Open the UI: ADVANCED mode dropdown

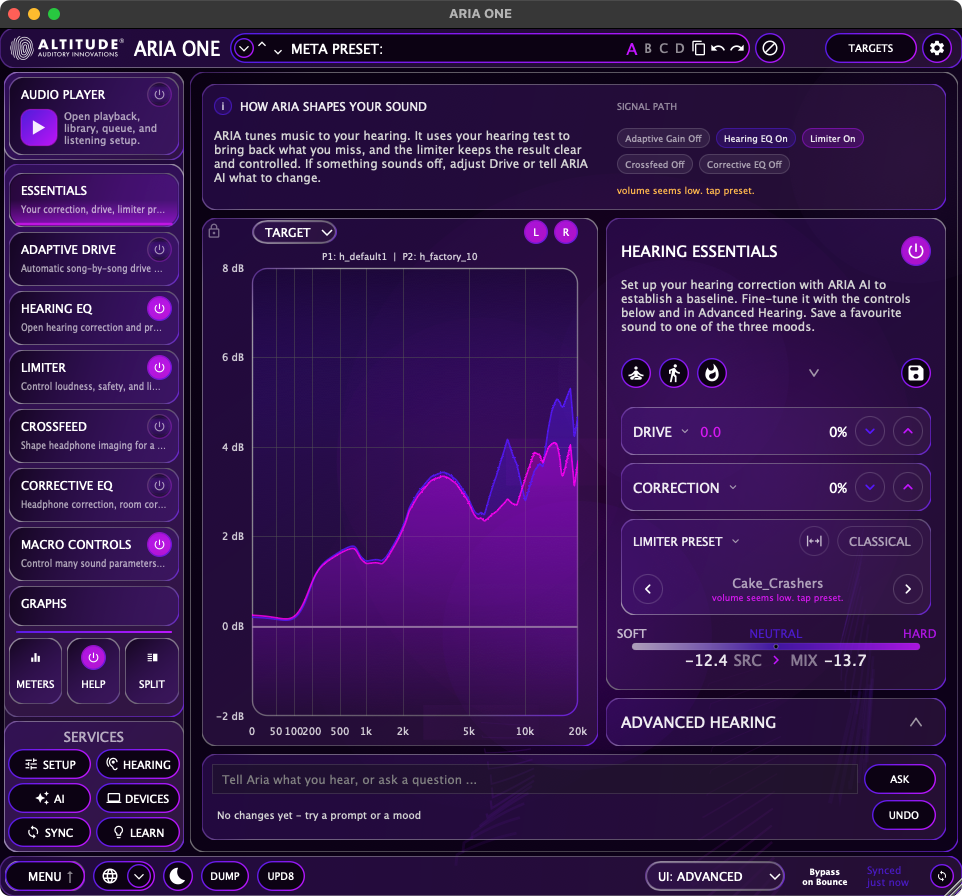(715, 876)
